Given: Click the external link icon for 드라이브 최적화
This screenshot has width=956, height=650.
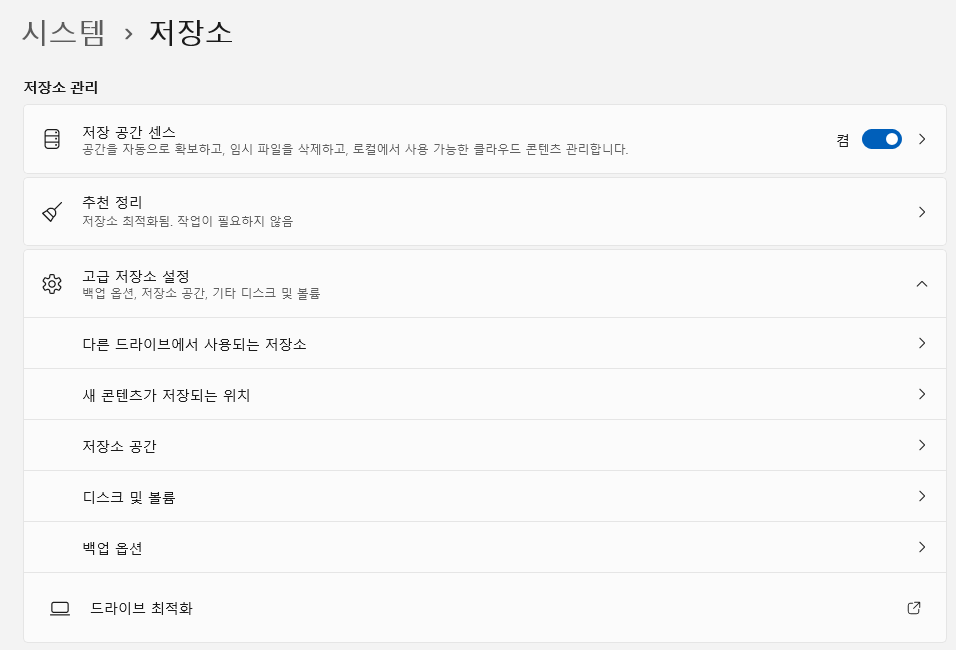Looking at the screenshot, I should 913,608.
